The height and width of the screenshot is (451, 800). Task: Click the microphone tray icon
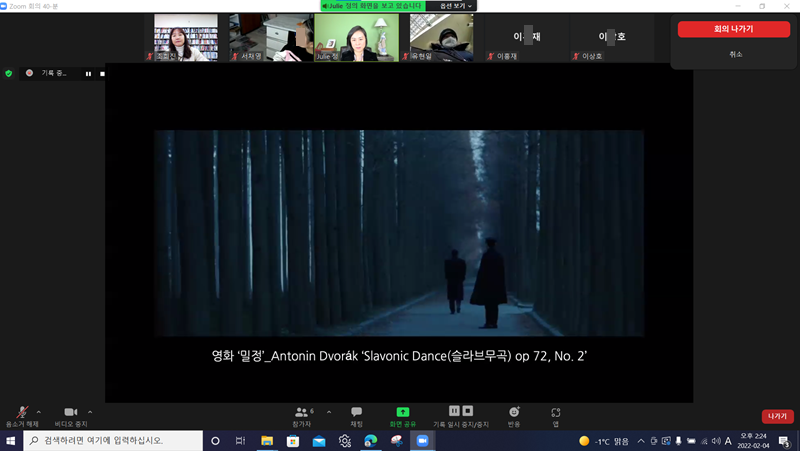coord(679,441)
